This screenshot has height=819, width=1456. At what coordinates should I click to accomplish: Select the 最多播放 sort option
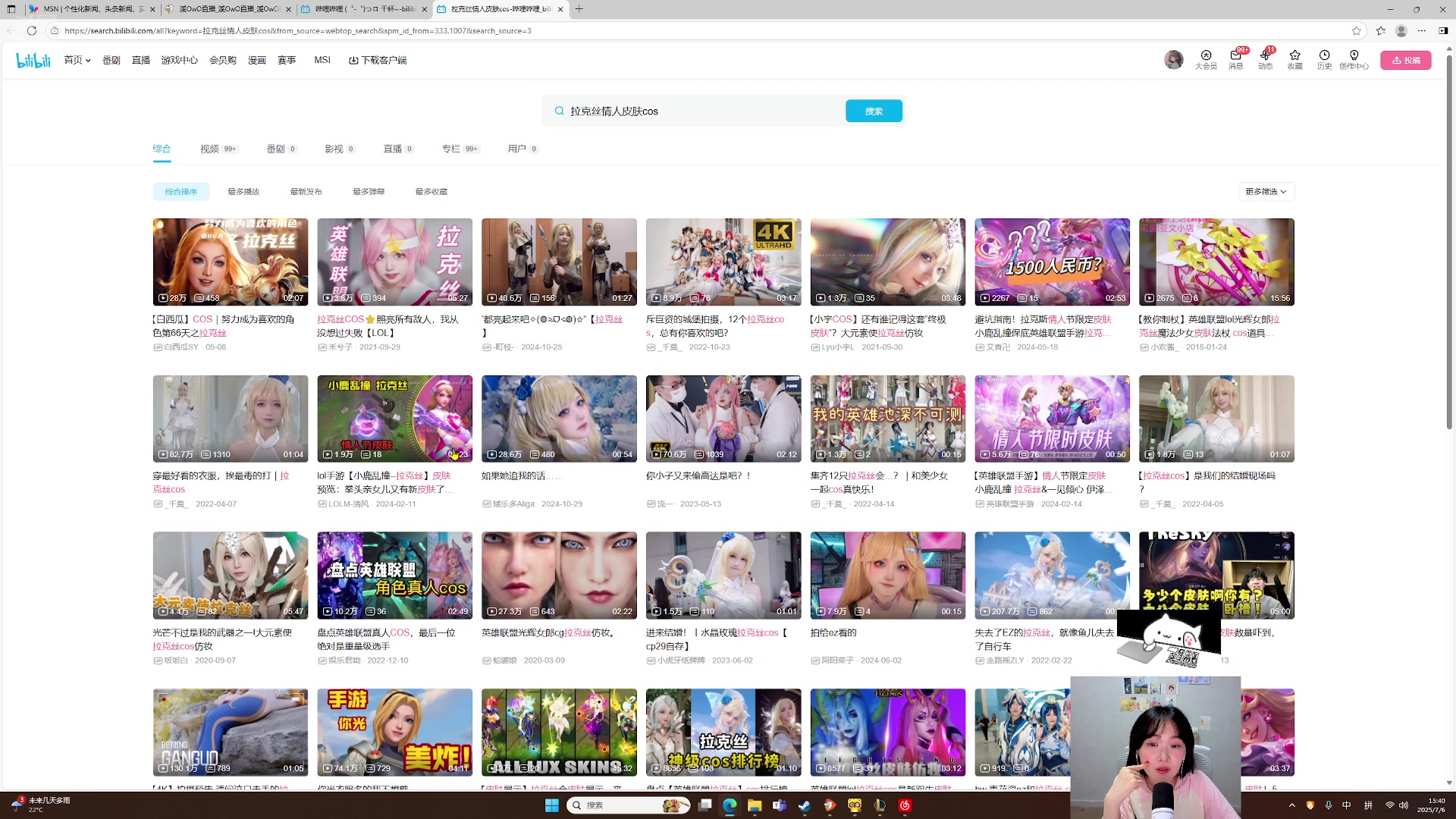click(243, 192)
